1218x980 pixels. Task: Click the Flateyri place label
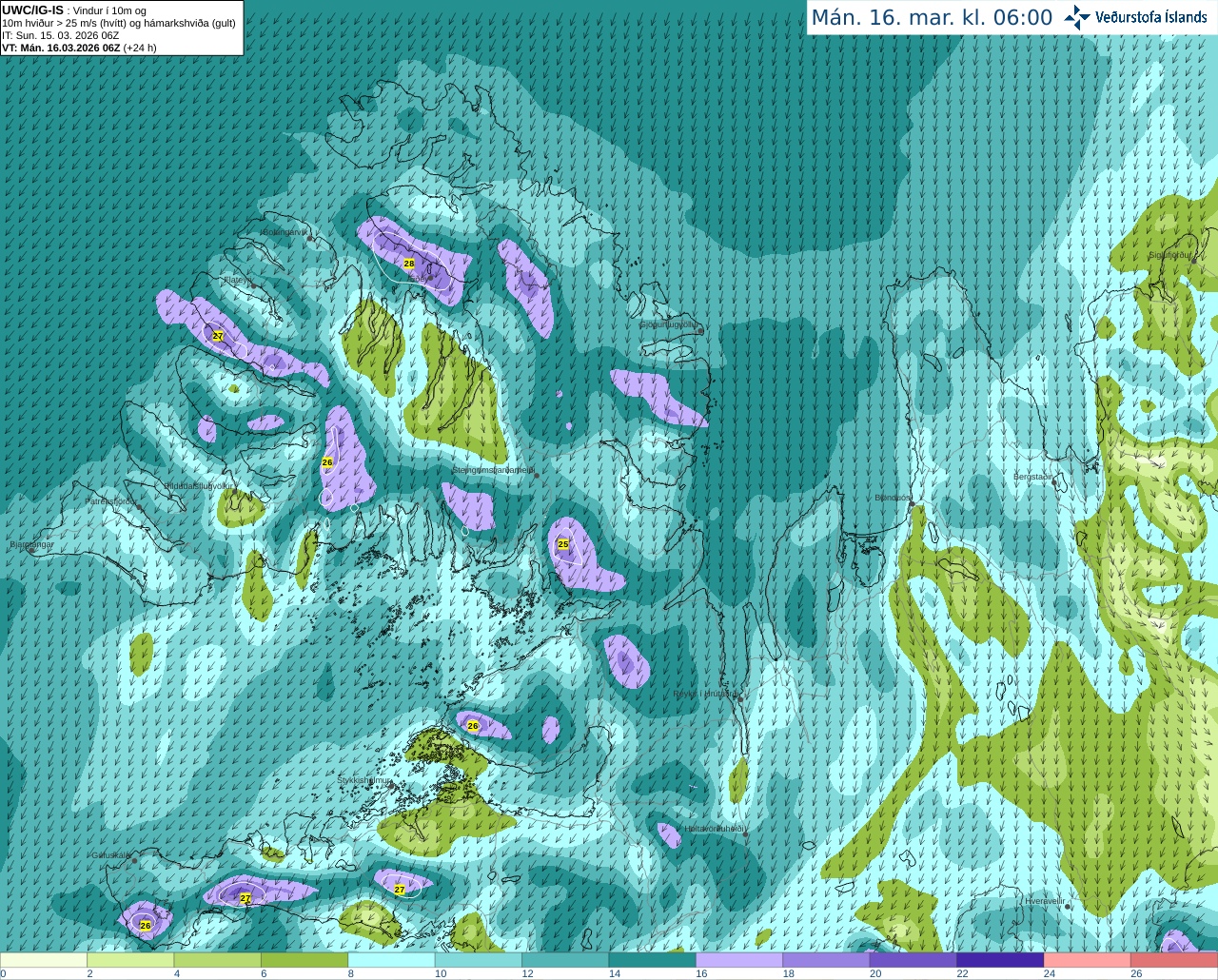coord(237,280)
